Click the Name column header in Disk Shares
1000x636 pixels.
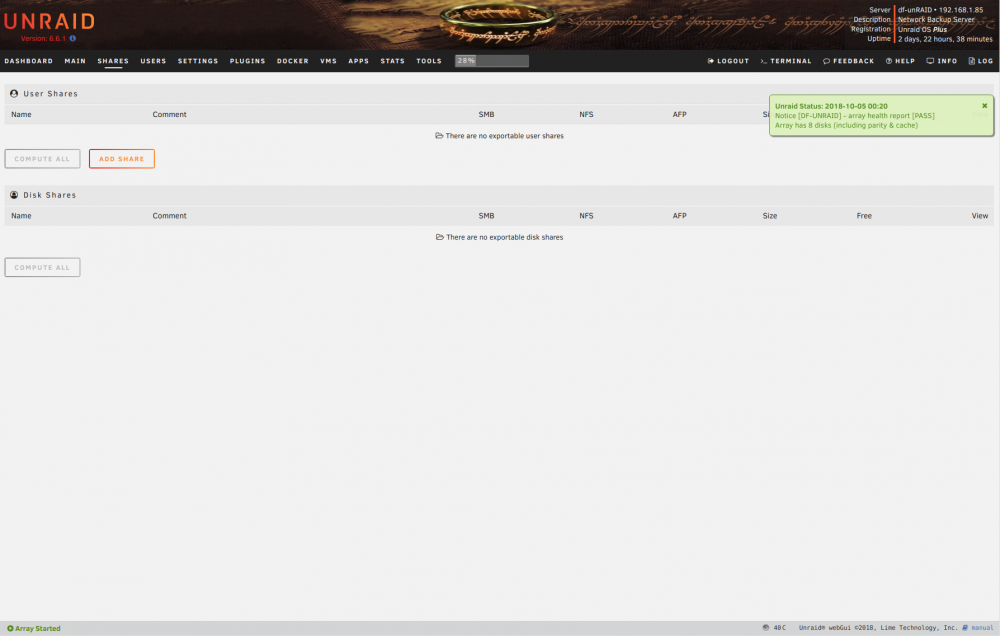point(21,216)
